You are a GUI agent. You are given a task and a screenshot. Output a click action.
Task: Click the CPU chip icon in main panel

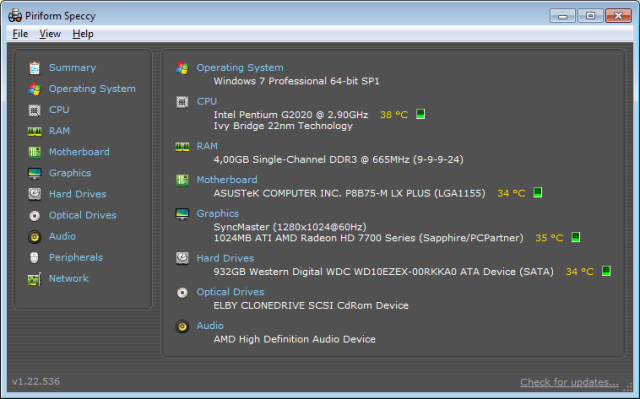pos(182,102)
